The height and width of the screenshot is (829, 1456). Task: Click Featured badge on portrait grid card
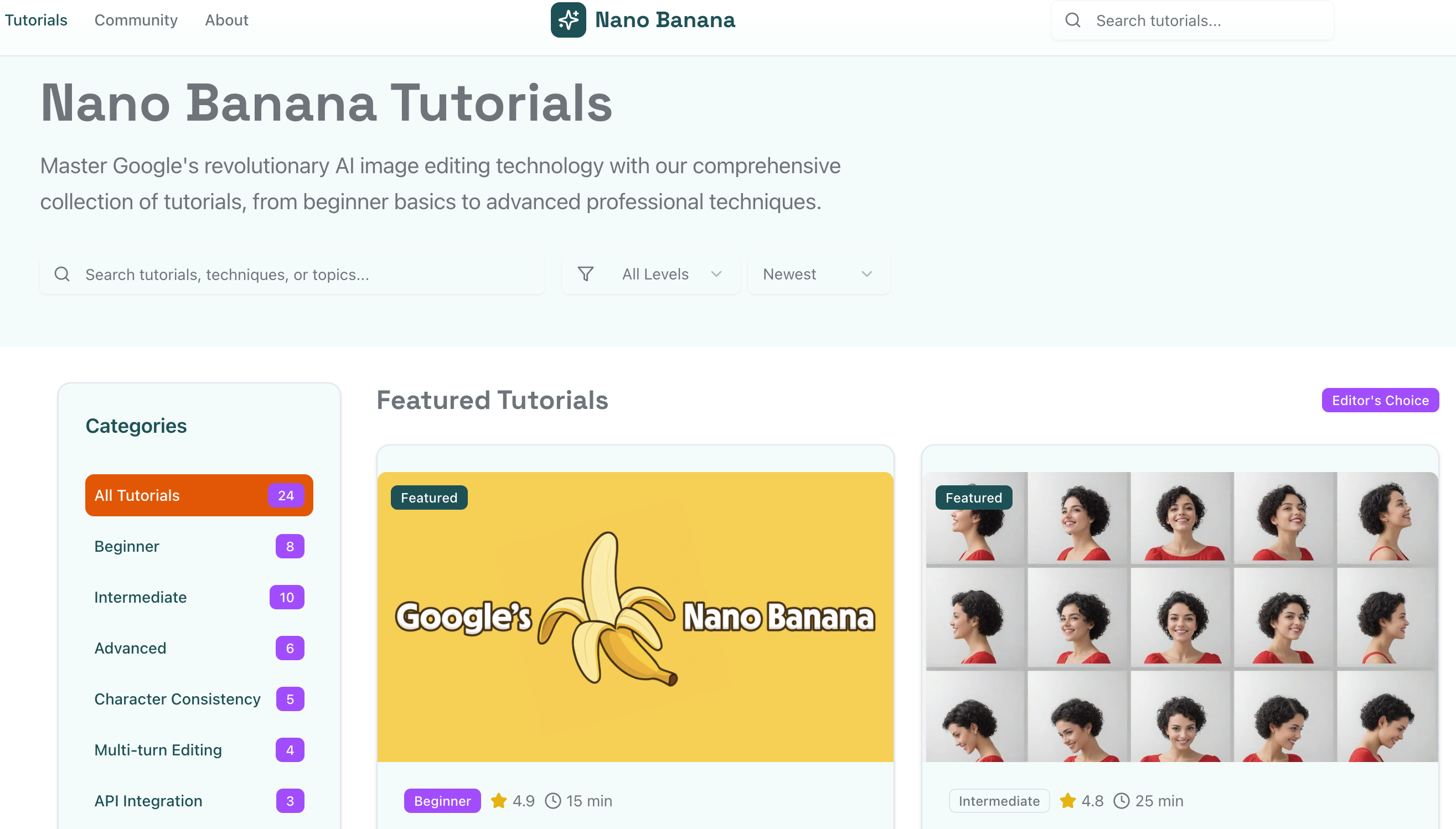(974, 497)
